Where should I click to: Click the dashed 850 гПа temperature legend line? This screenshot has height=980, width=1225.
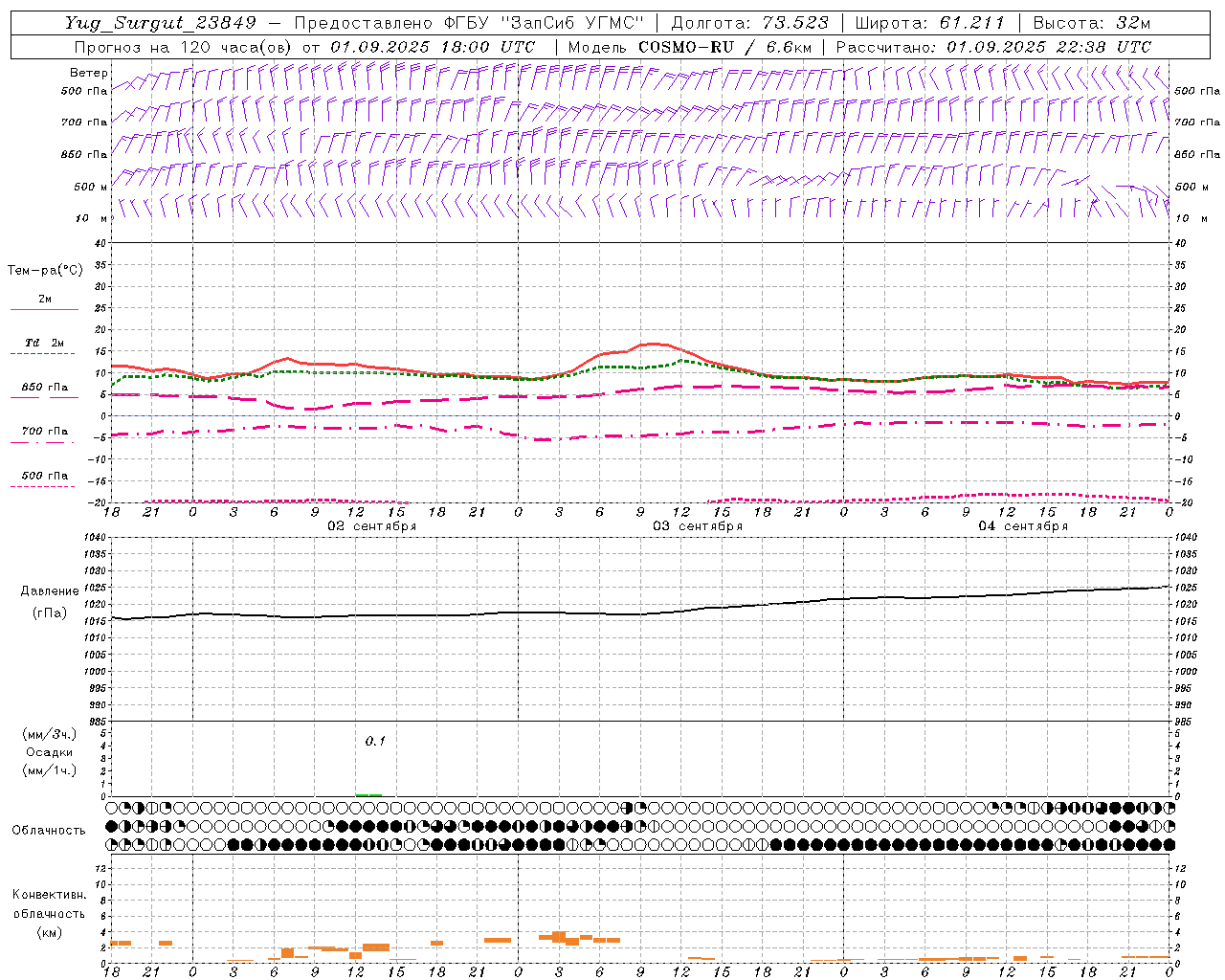pos(44,397)
